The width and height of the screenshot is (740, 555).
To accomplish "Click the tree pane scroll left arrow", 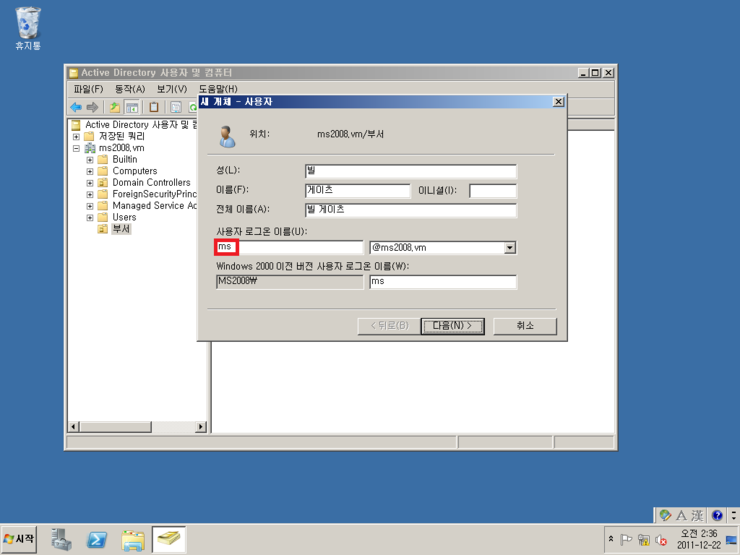I will pyautogui.click(x=73, y=427).
